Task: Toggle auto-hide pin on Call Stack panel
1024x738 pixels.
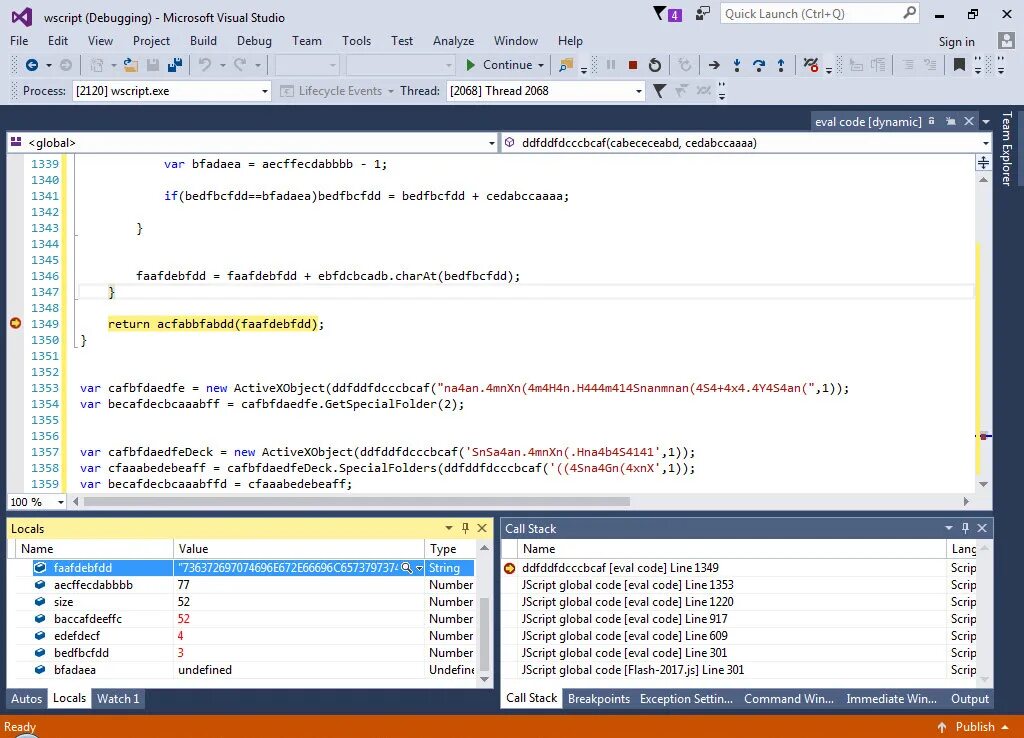Action: click(965, 528)
